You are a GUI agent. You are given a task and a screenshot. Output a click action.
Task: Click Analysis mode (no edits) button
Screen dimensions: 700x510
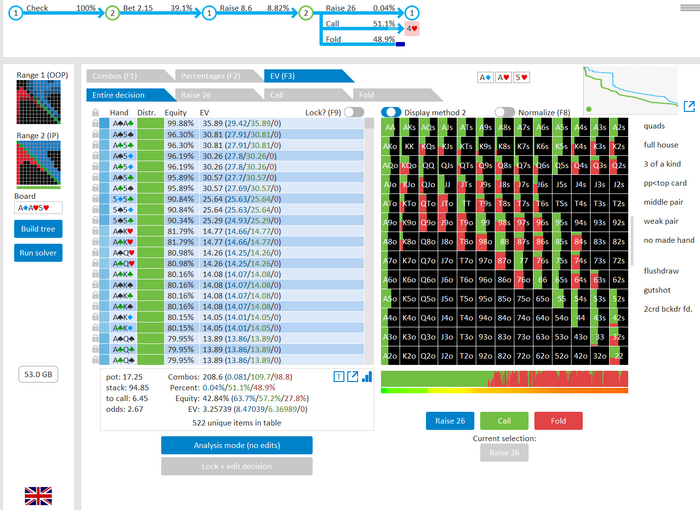(237, 445)
